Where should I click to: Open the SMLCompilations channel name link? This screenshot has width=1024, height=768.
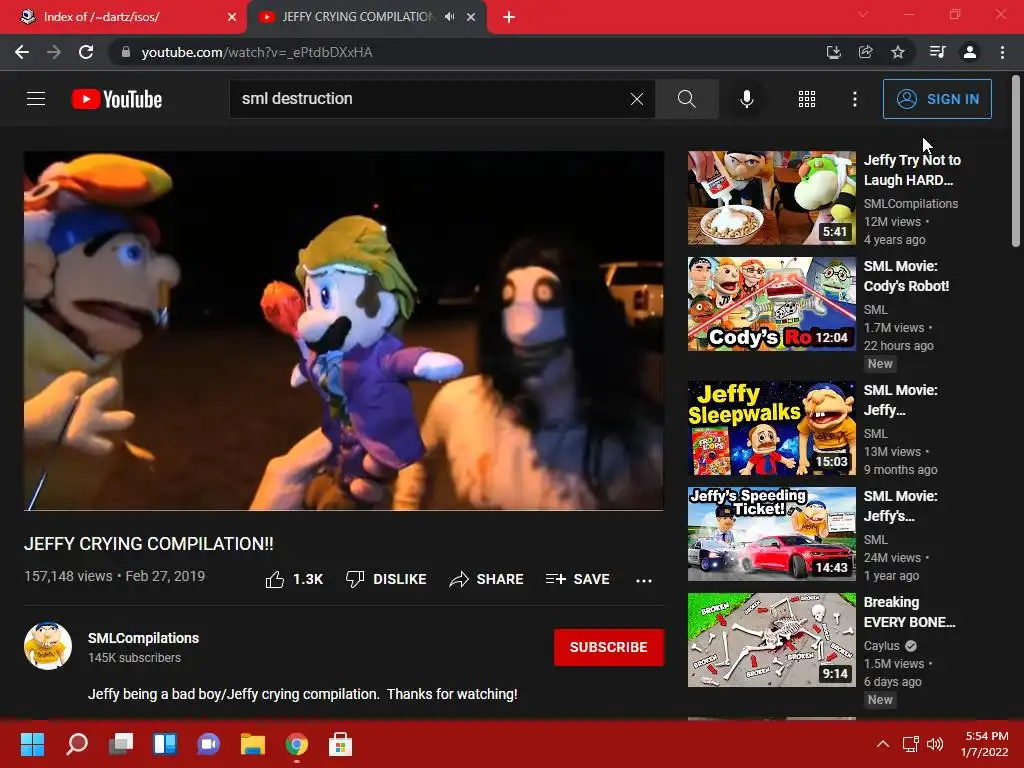144,638
